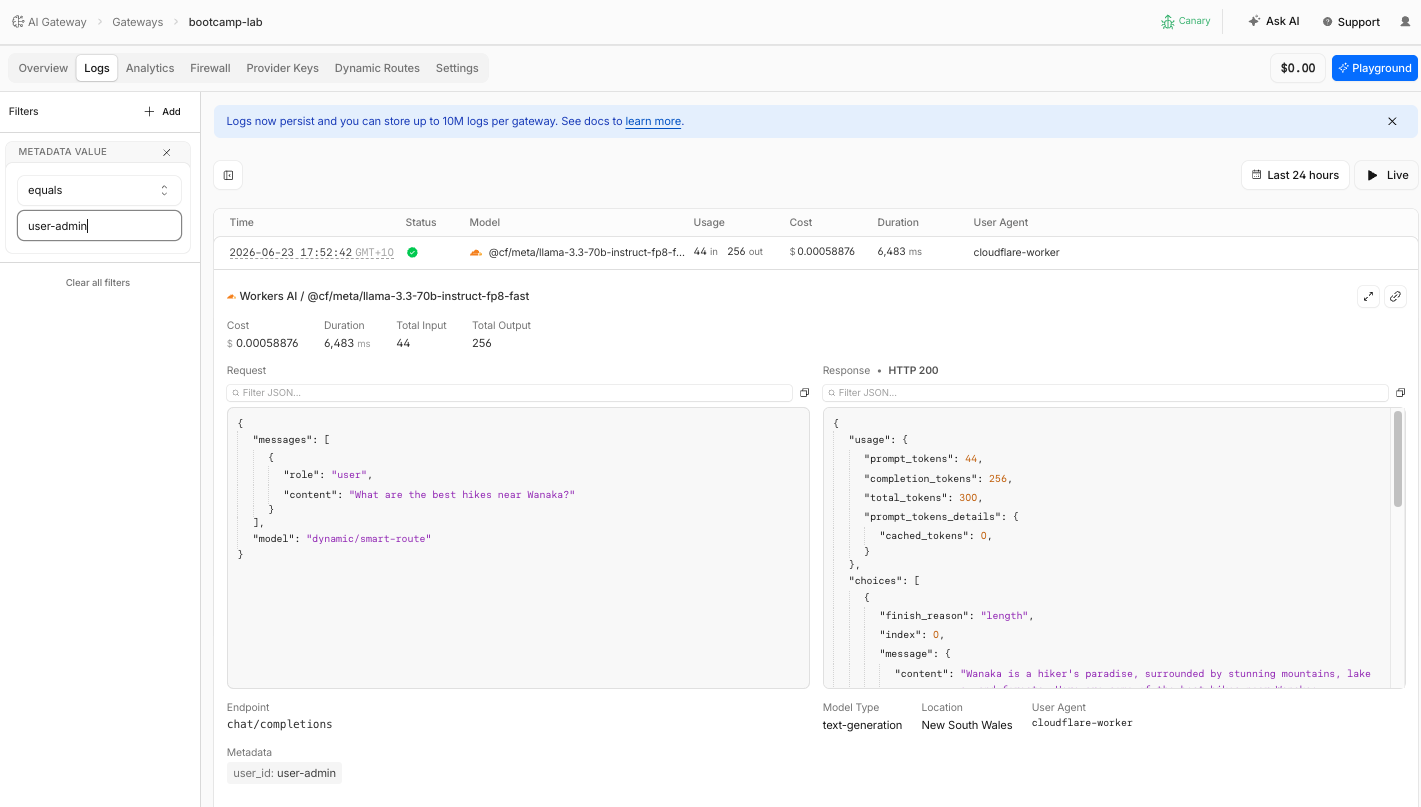Click the Canary bug icon
The width and height of the screenshot is (1421, 807).
[x=1167, y=21]
